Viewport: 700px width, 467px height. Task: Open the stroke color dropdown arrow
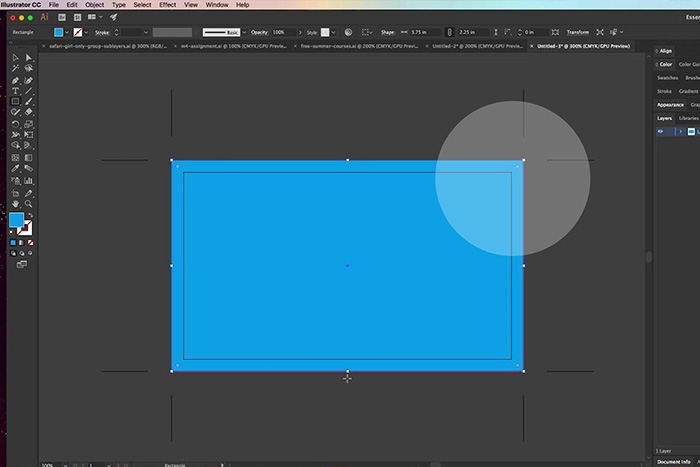pos(86,32)
